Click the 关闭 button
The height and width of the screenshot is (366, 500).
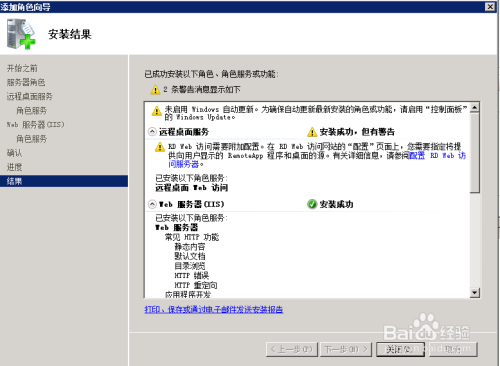point(400,349)
